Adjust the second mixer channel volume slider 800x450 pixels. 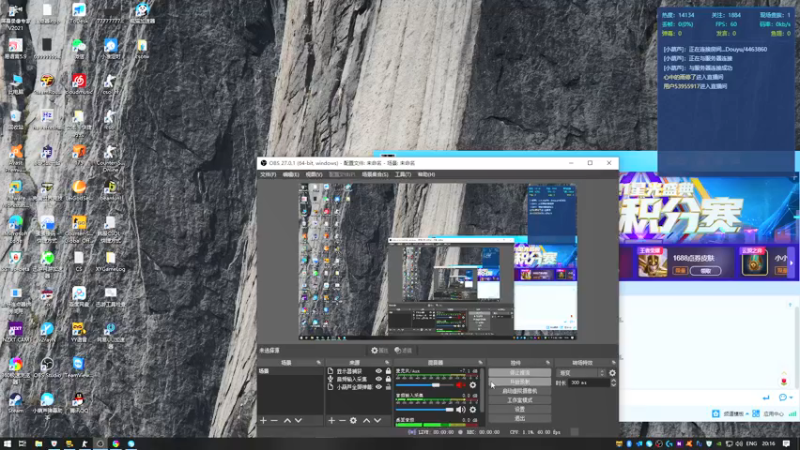click(x=424, y=409)
